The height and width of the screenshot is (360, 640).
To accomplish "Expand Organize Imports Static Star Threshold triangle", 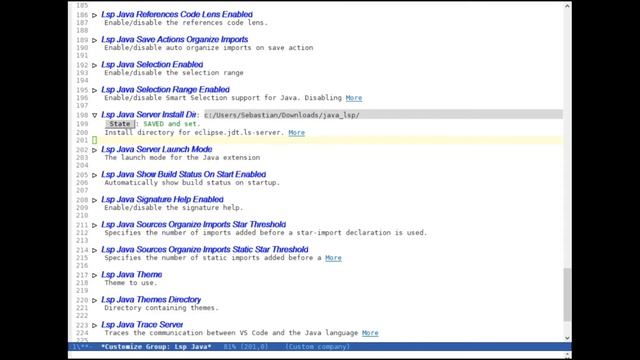I will coord(94,250).
